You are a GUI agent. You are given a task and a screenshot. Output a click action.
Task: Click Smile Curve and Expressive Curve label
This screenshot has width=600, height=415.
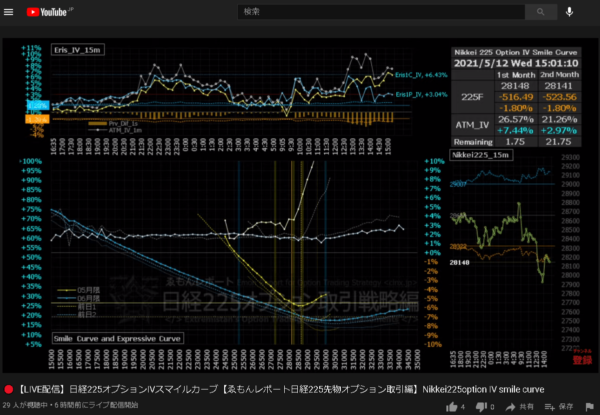coord(117,339)
